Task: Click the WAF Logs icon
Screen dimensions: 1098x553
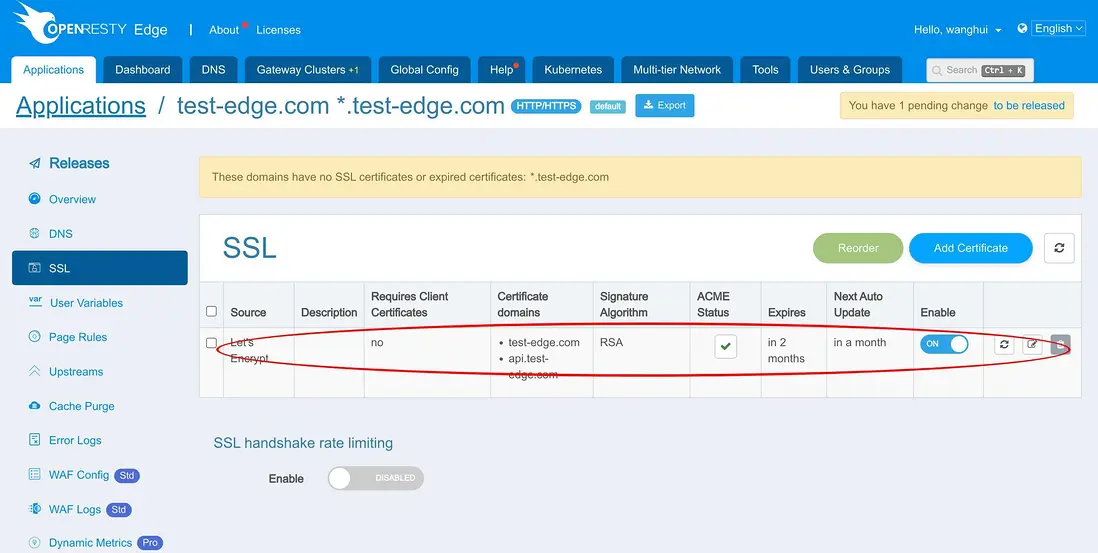Action: click(x=34, y=509)
